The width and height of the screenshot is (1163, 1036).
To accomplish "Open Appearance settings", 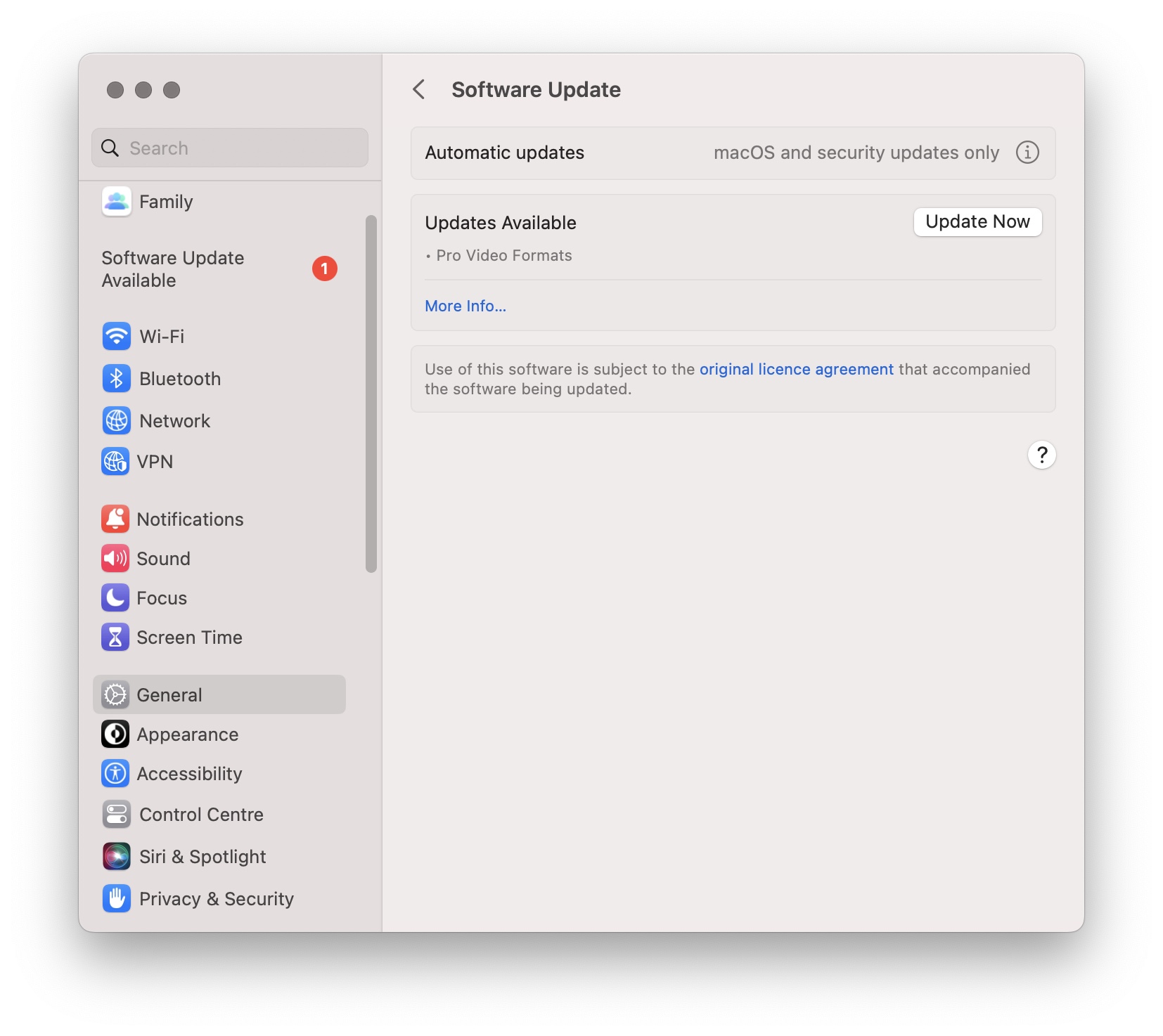I will [116, 734].
